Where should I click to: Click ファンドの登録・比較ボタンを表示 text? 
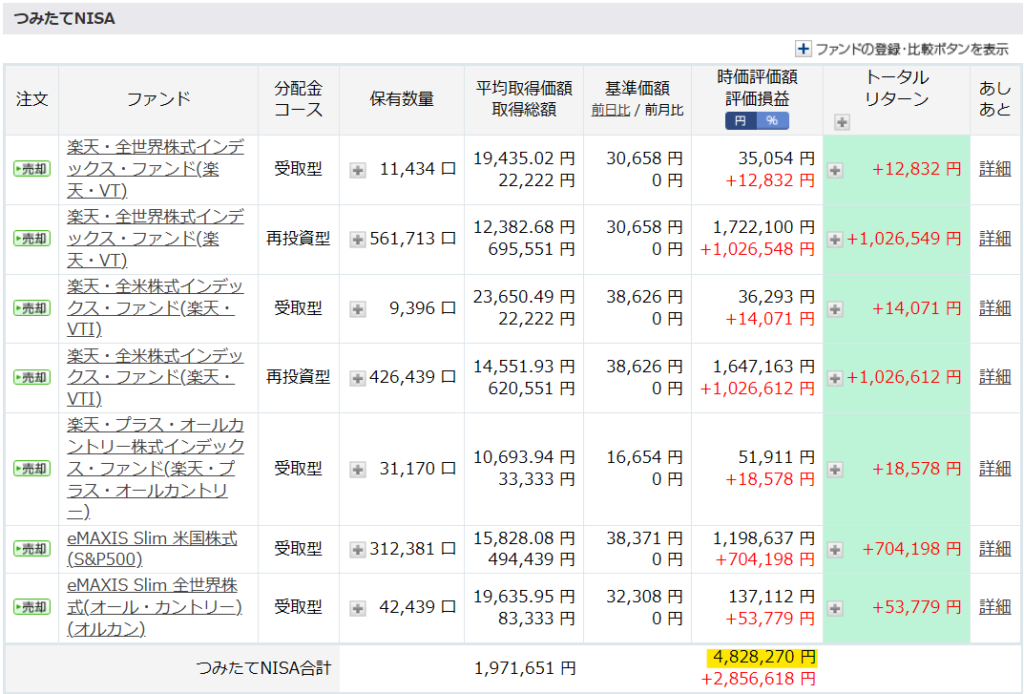coord(911,48)
